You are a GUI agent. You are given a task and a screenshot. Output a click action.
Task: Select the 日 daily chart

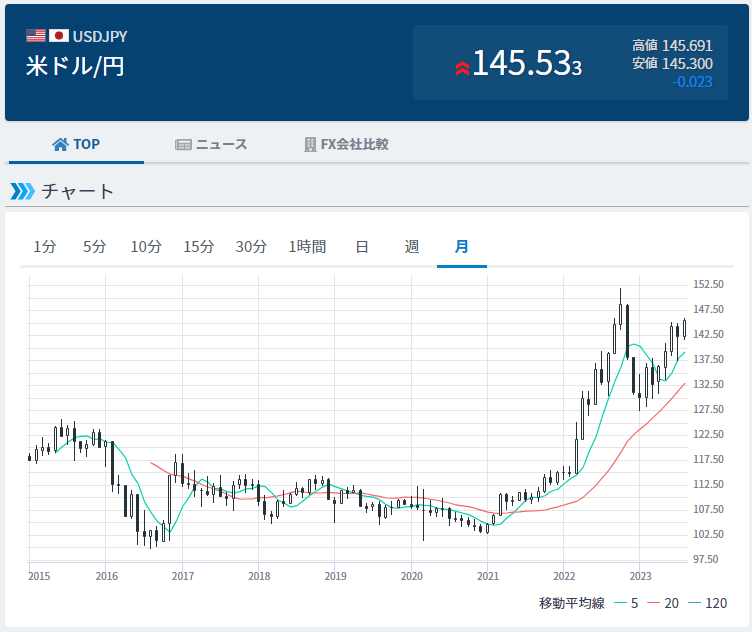tap(362, 247)
